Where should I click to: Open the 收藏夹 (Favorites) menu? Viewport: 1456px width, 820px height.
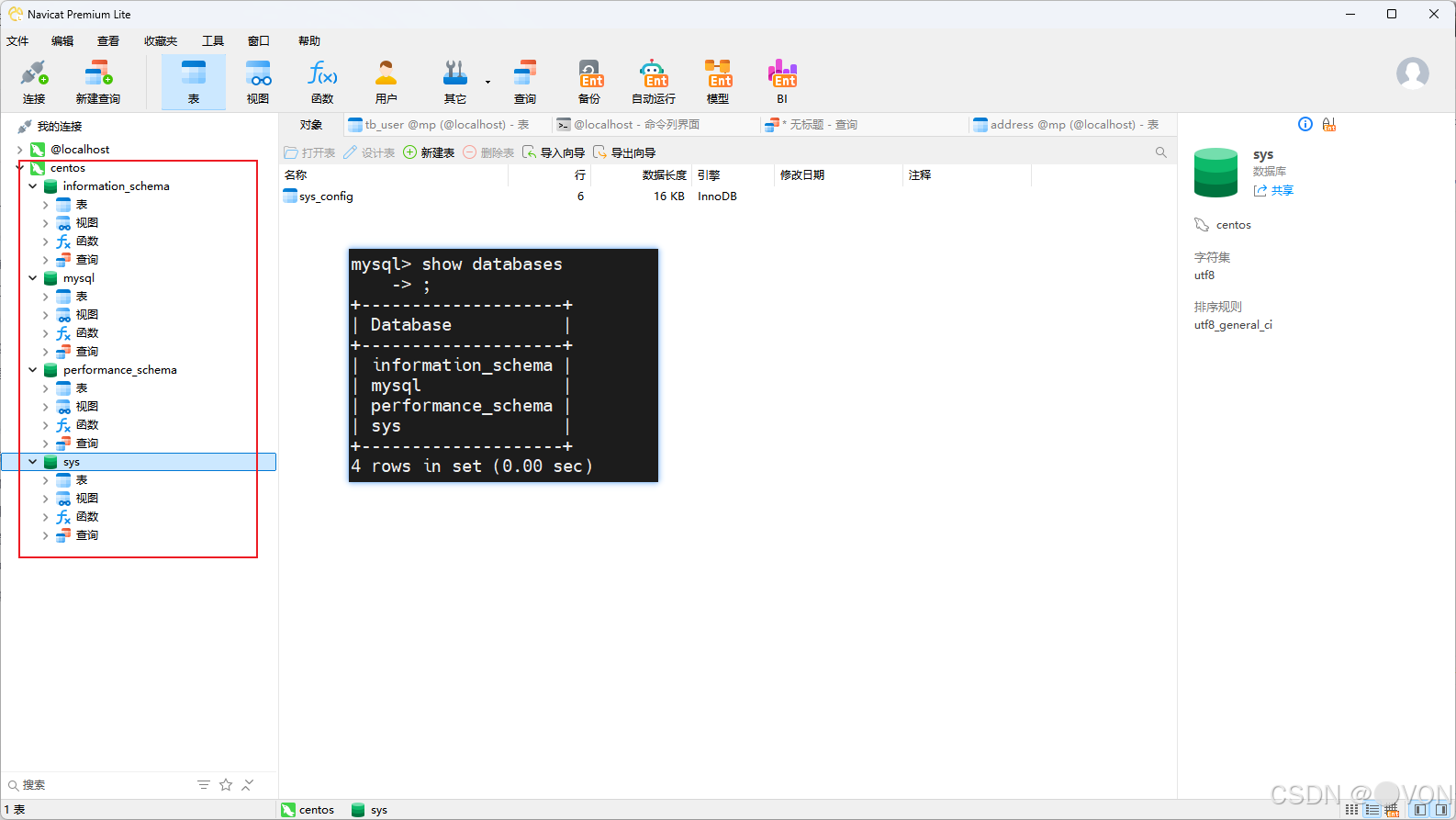[161, 41]
